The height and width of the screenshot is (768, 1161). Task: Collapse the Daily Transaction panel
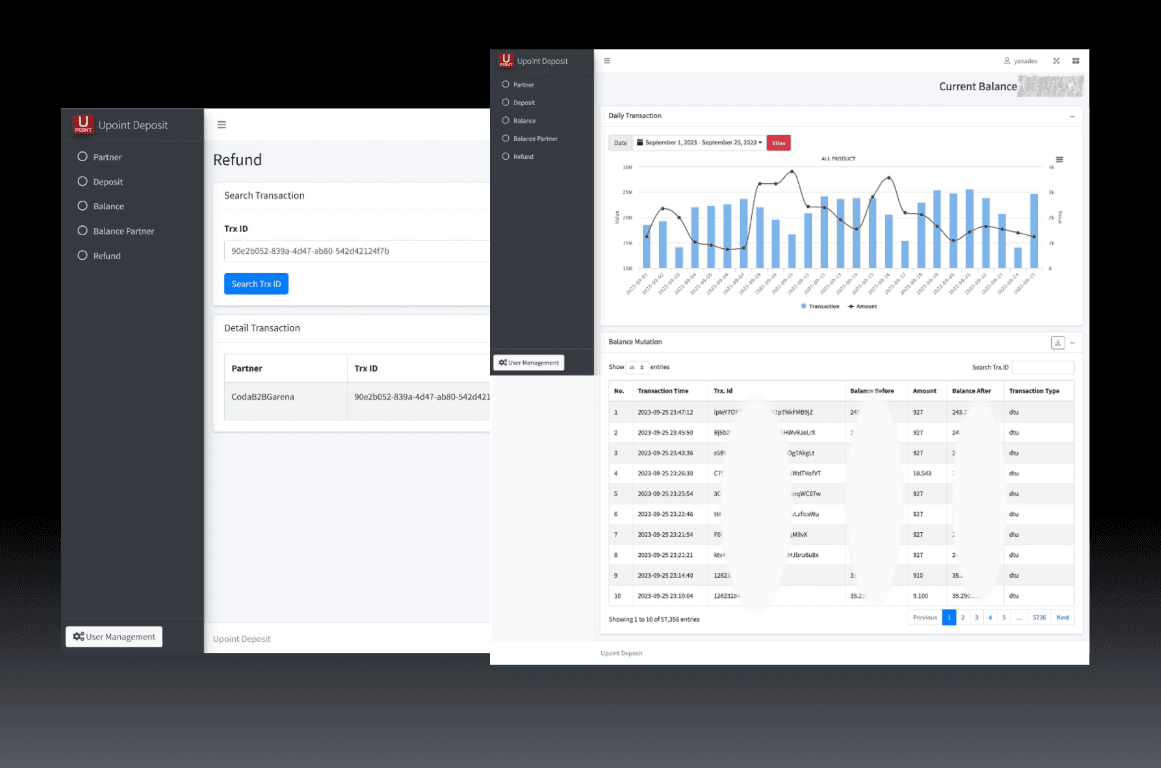(x=1072, y=115)
